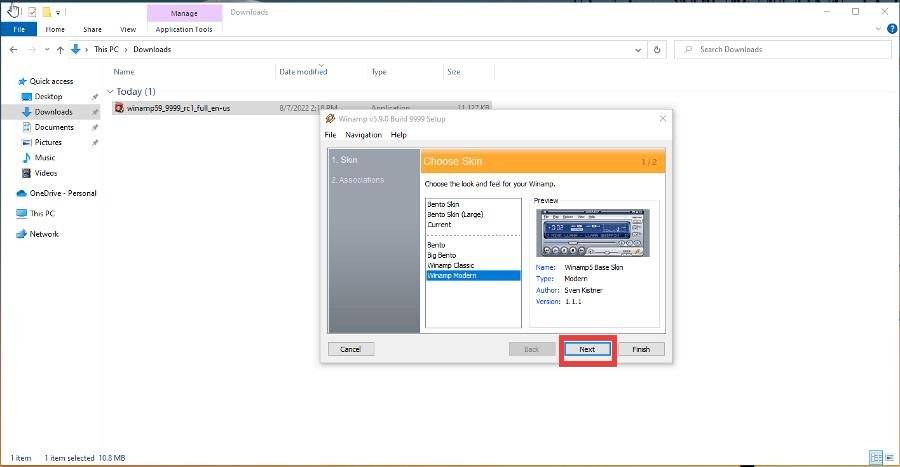The image size is (900, 467).
Task: Open the Customize Quick Access Toolbar dropdown
Action: pos(58,12)
